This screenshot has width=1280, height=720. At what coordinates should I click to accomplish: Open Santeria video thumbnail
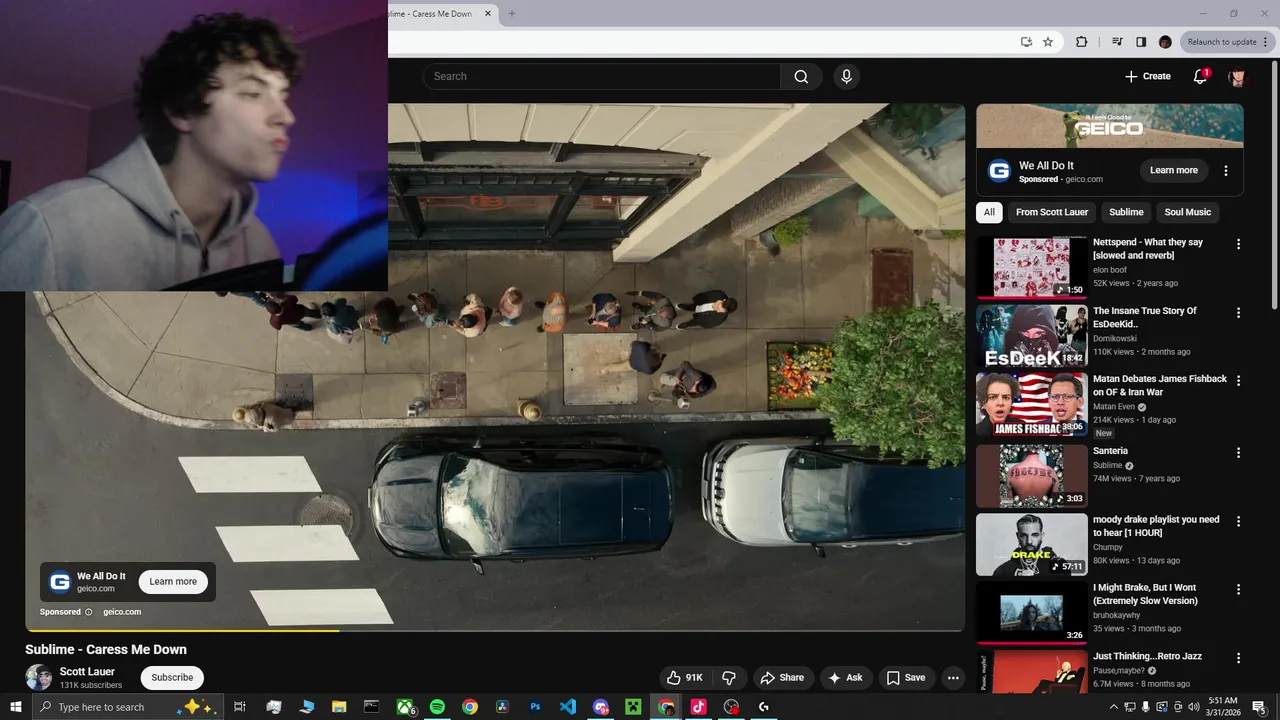[x=1031, y=476]
